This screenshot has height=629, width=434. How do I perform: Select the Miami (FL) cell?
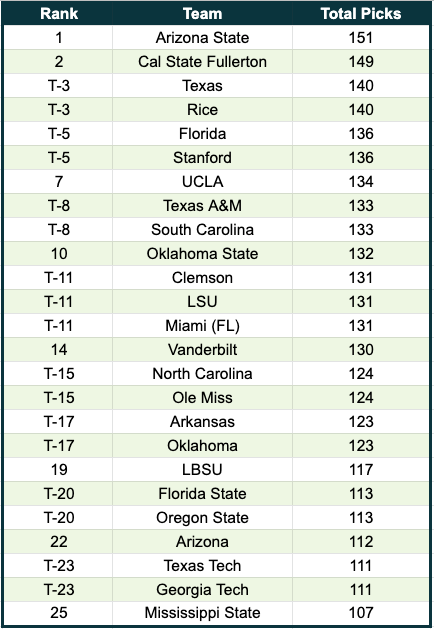pos(202,326)
